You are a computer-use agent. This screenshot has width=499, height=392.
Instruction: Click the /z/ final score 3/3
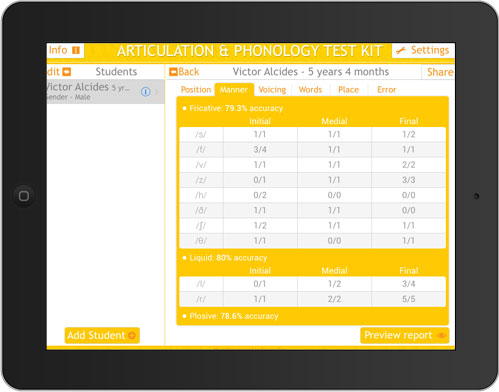click(x=409, y=180)
